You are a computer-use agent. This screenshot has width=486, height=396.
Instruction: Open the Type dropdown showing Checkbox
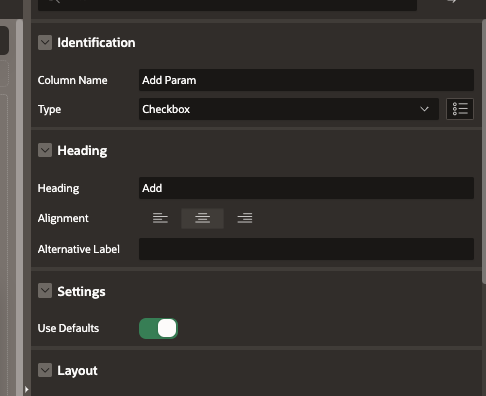pyautogui.click(x=289, y=109)
